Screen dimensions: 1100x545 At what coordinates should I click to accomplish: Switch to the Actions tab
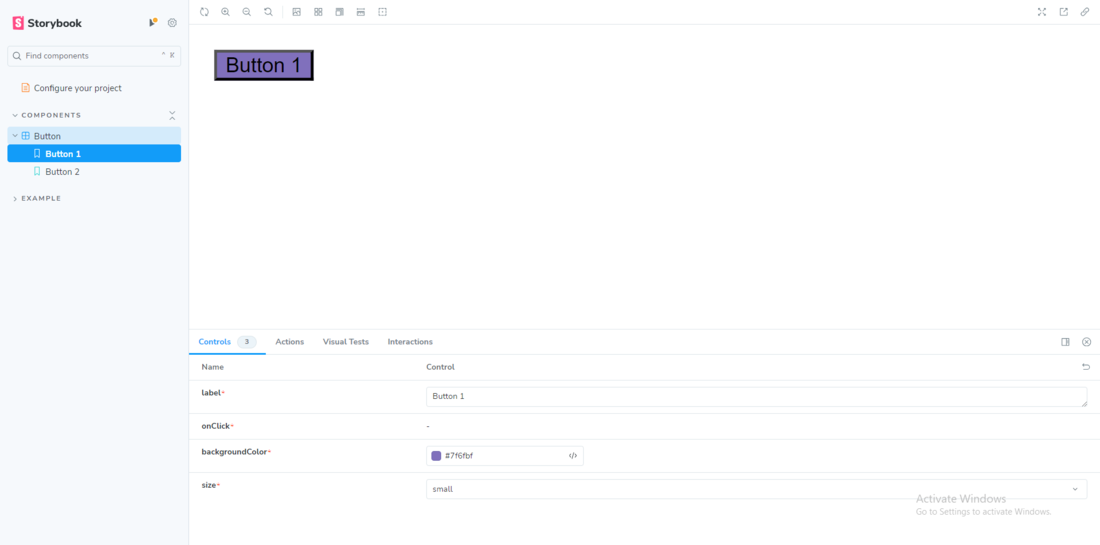pyautogui.click(x=290, y=342)
